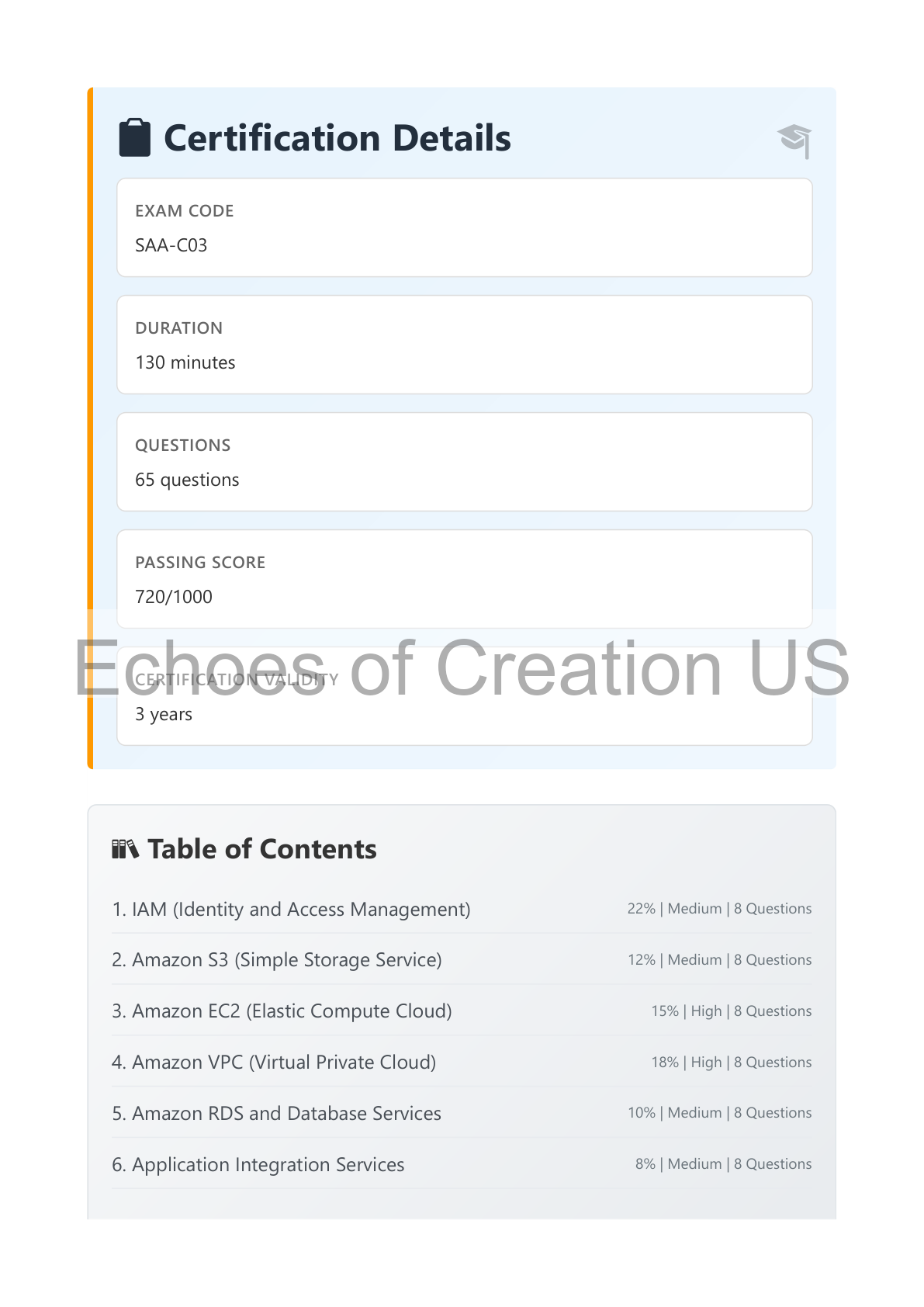Select the Certification Validity 3 years card
Screen dimensions: 924x1307
tap(465, 696)
